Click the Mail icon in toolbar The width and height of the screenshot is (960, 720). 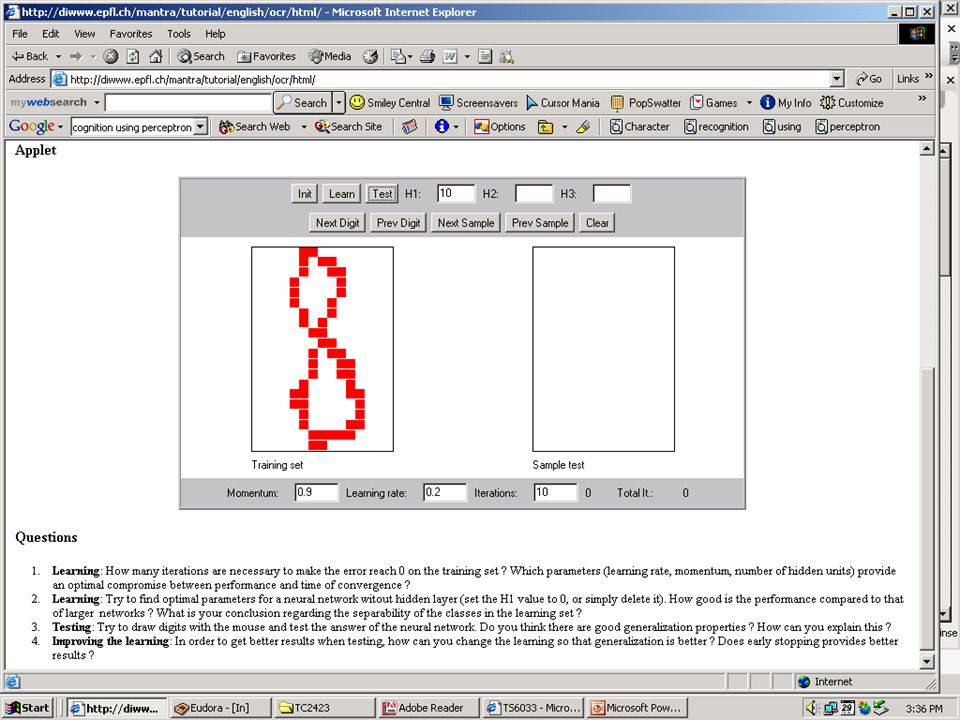(399, 56)
